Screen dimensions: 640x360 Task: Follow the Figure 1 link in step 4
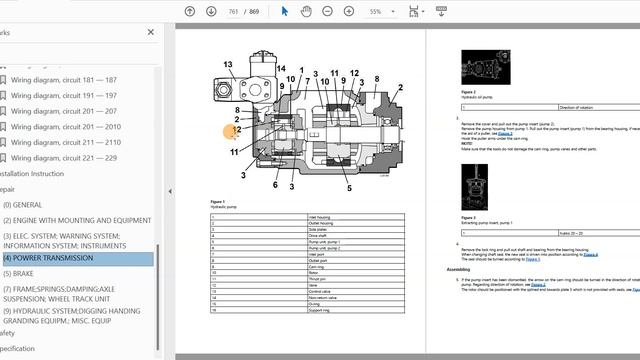(x=533, y=259)
